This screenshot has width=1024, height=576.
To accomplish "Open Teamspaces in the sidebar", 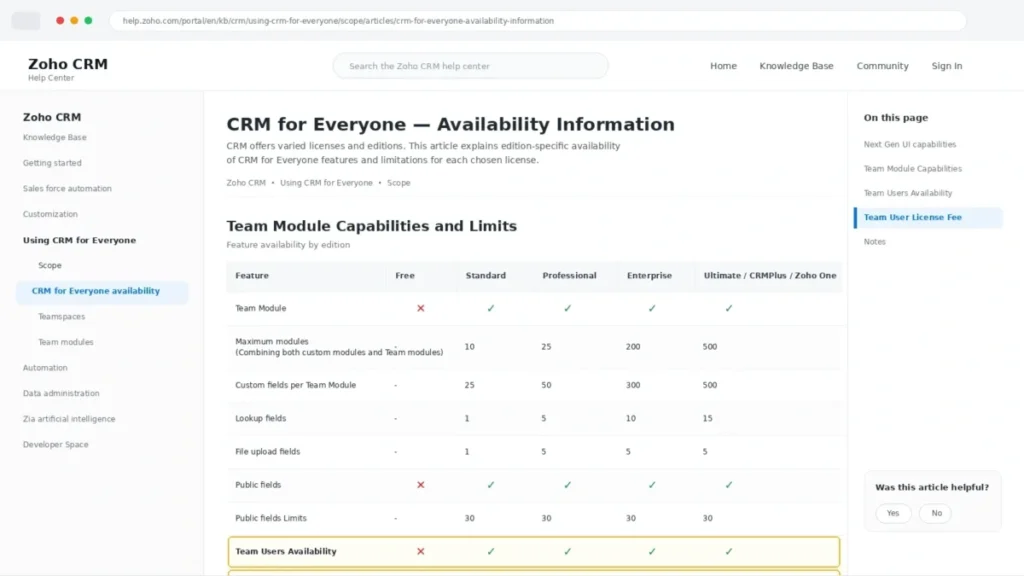I will coord(61,316).
